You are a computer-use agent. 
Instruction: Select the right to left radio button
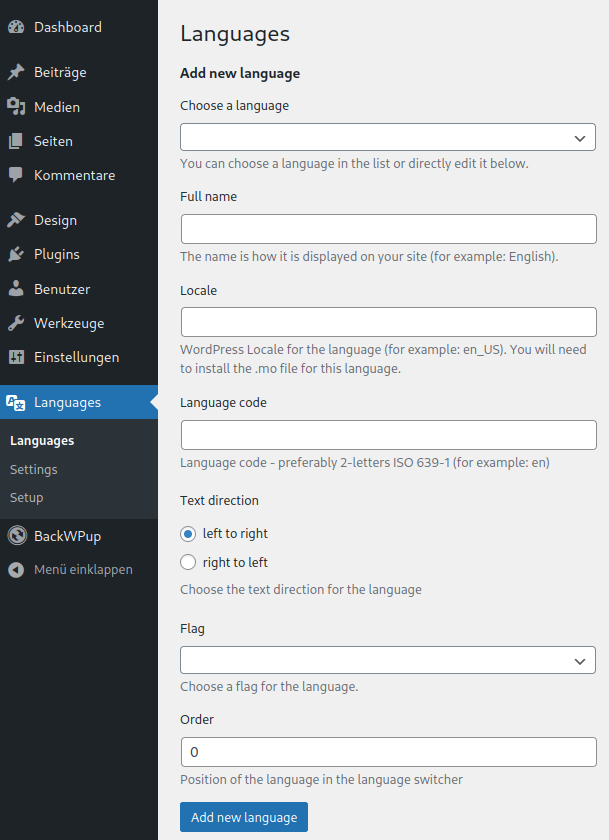[x=188, y=562]
